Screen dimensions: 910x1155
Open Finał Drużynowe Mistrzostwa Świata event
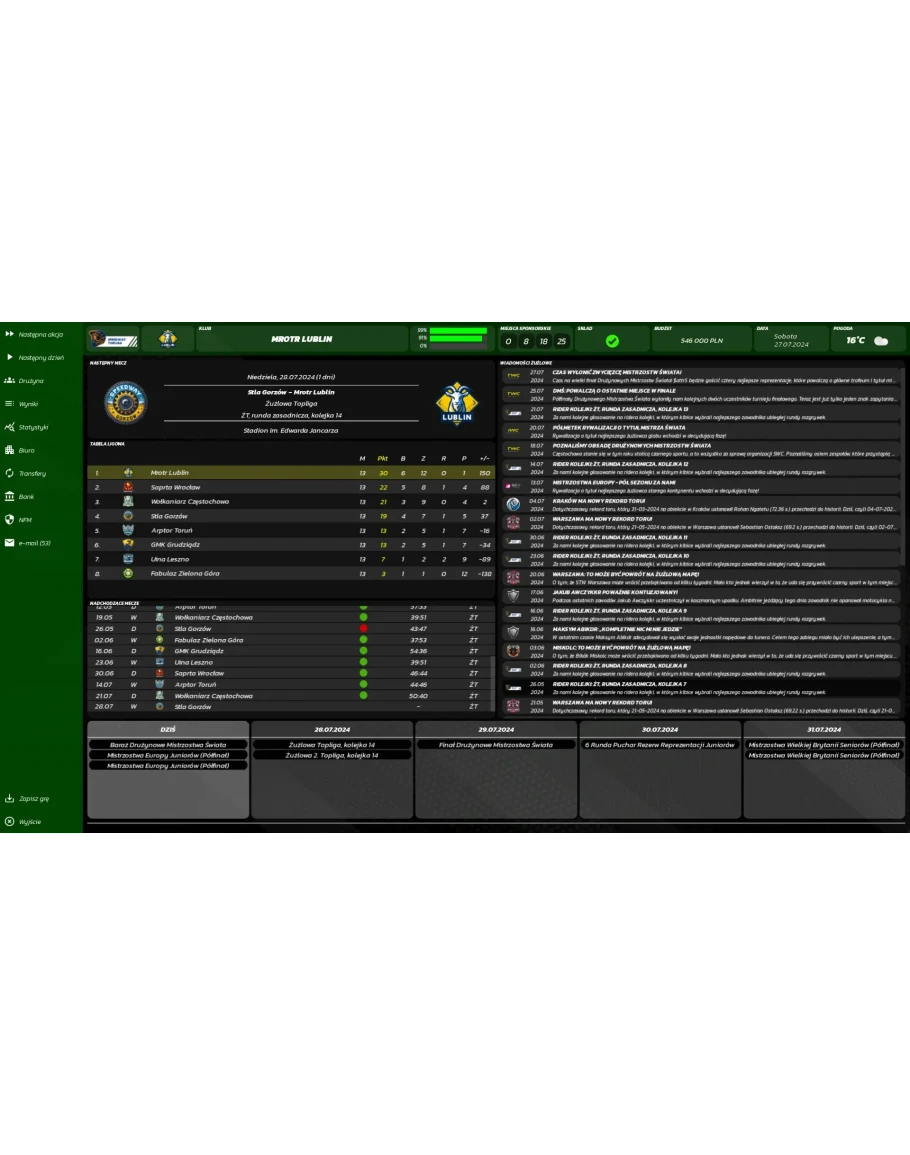click(x=496, y=745)
